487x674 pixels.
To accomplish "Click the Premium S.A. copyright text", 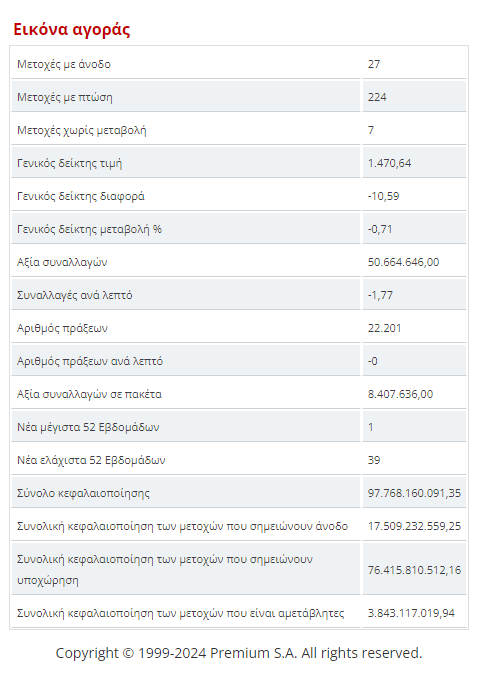I will click(239, 653).
